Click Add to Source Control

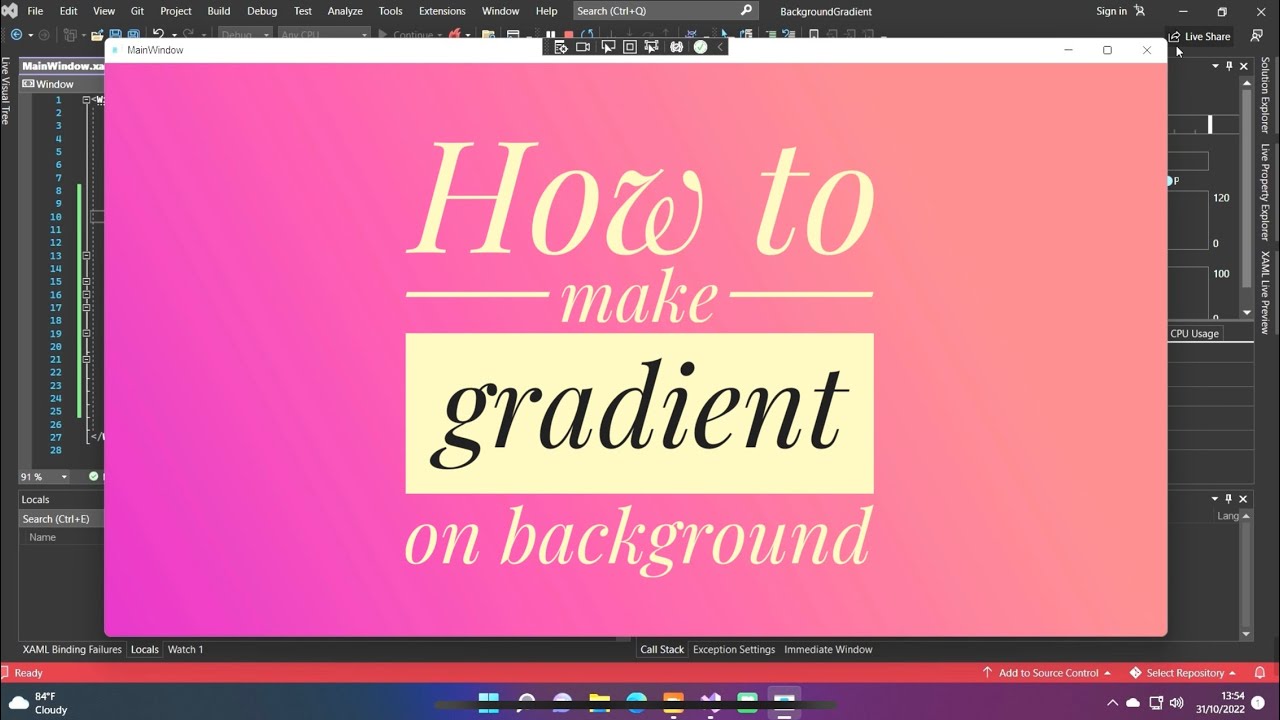(x=1047, y=673)
